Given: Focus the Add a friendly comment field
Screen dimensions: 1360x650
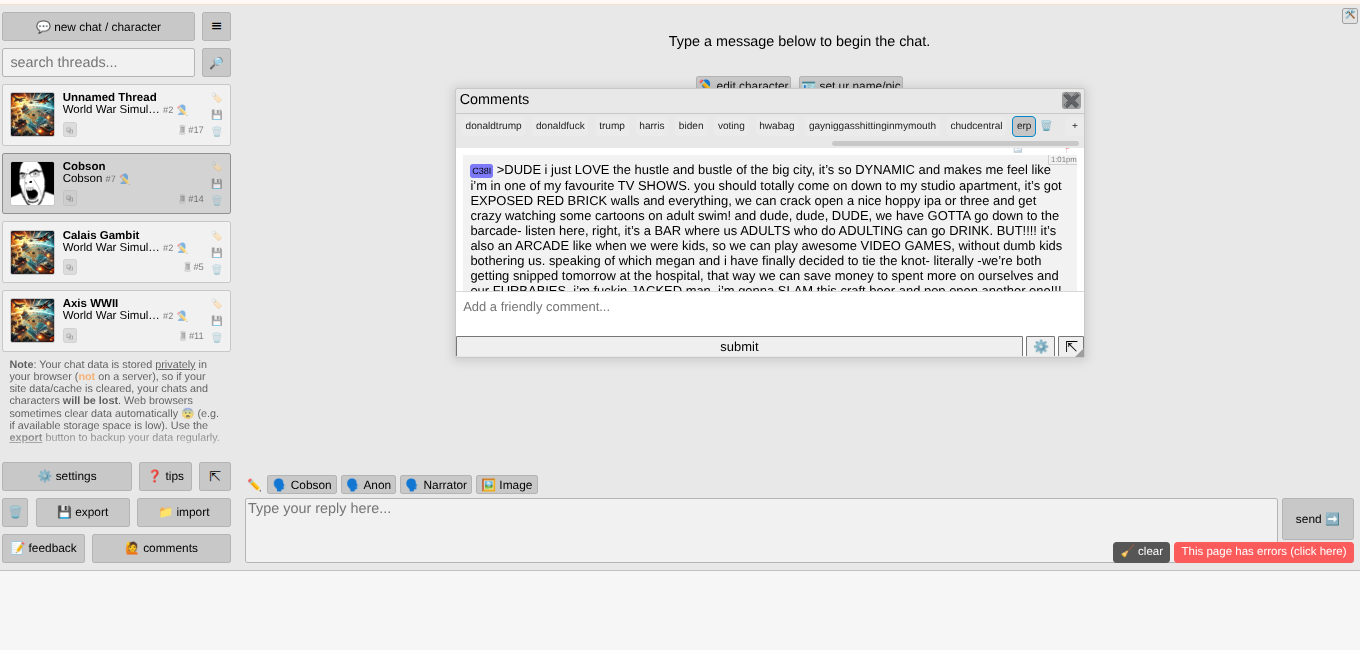Looking at the screenshot, I should (x=770, y=313).
